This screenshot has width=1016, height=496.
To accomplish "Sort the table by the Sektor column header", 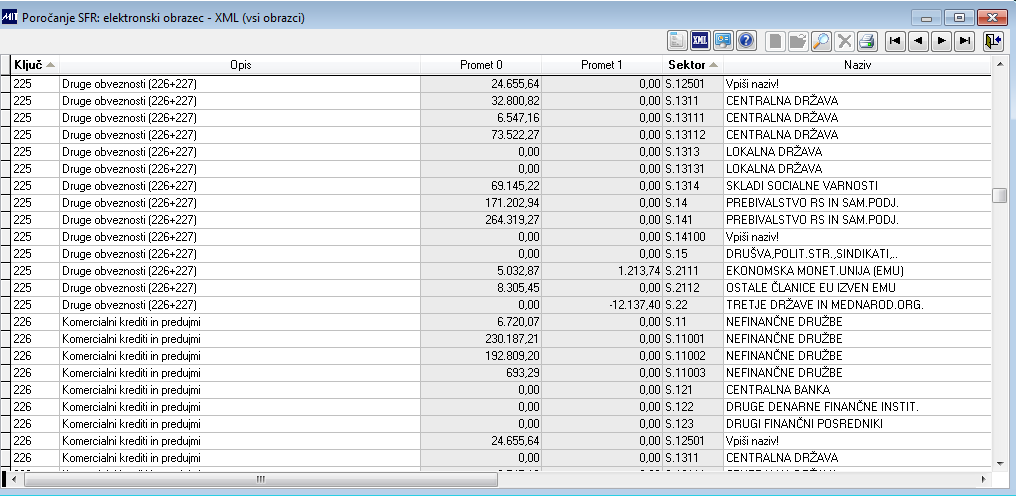I will (693, 65).
